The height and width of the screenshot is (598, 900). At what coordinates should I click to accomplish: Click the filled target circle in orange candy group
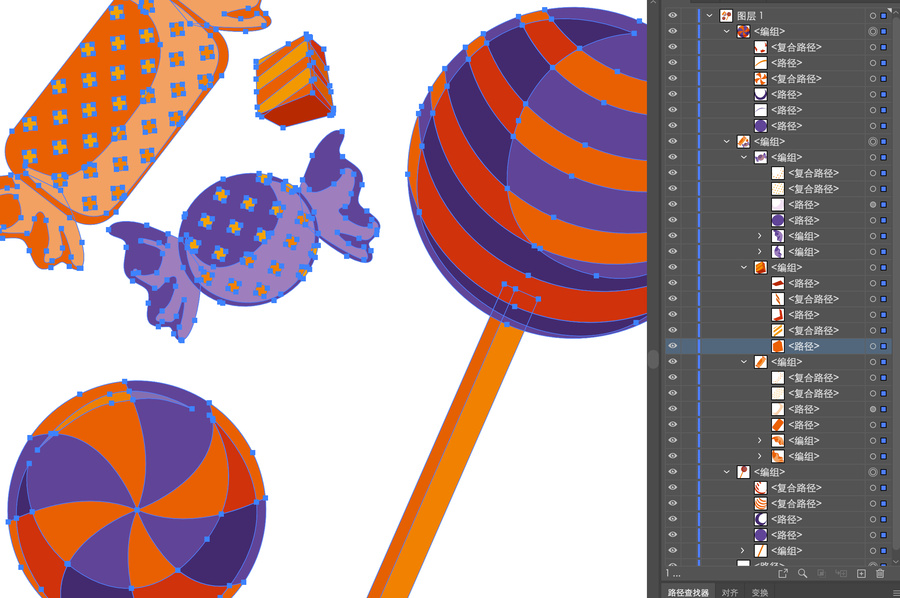872,409
